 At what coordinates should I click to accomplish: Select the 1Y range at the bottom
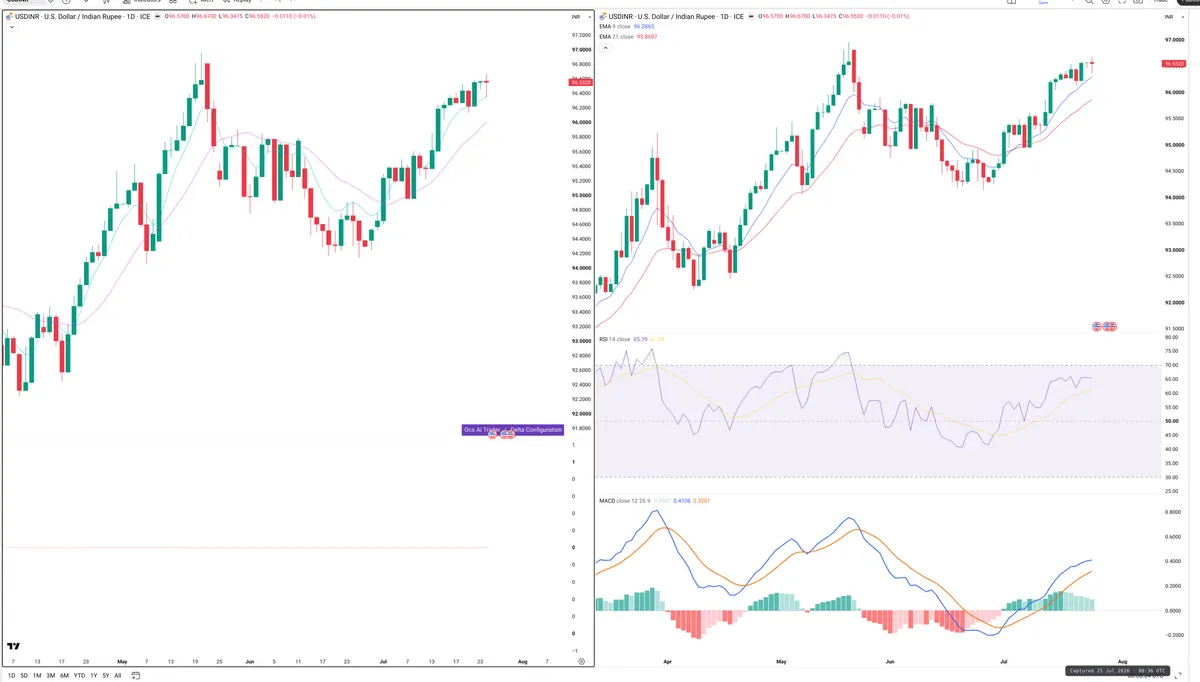tap(93, 676)
